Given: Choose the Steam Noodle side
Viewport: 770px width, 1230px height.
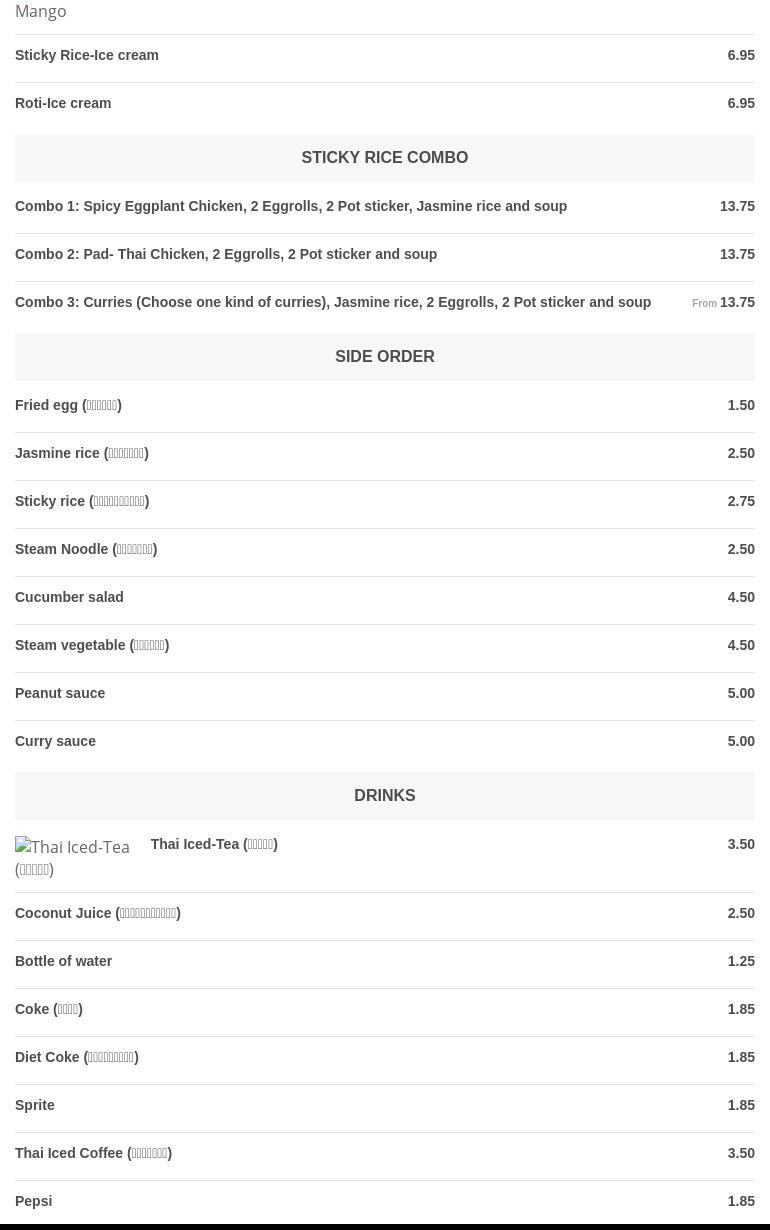Looking at the screenshot, I should coord(86,549).
